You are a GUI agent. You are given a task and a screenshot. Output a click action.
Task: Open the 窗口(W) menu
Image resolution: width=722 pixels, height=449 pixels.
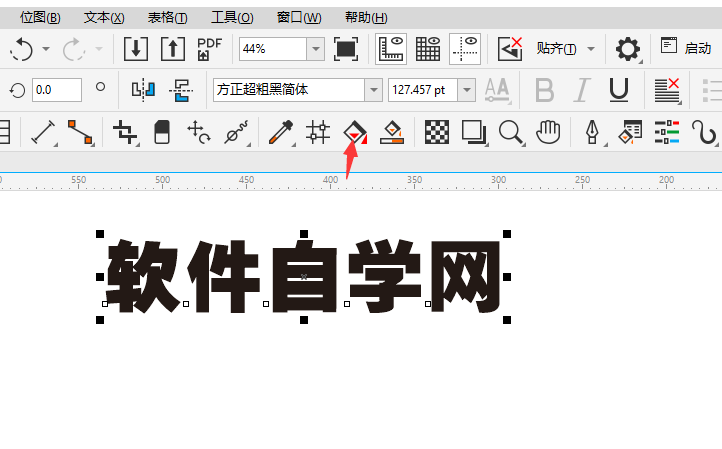pyautogui.click(x=299, y=17)
